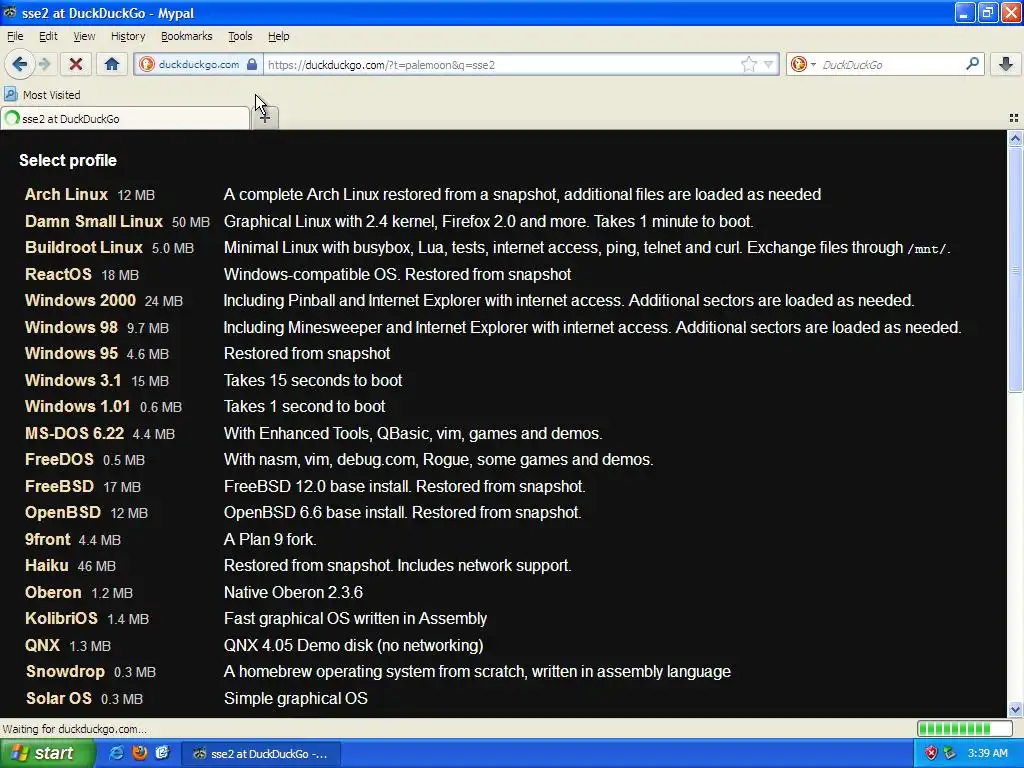The width and height of the screenshot is (1024, 768).
Task: Choose the FreeDOS profile
Action: click(x=59, y=459)
